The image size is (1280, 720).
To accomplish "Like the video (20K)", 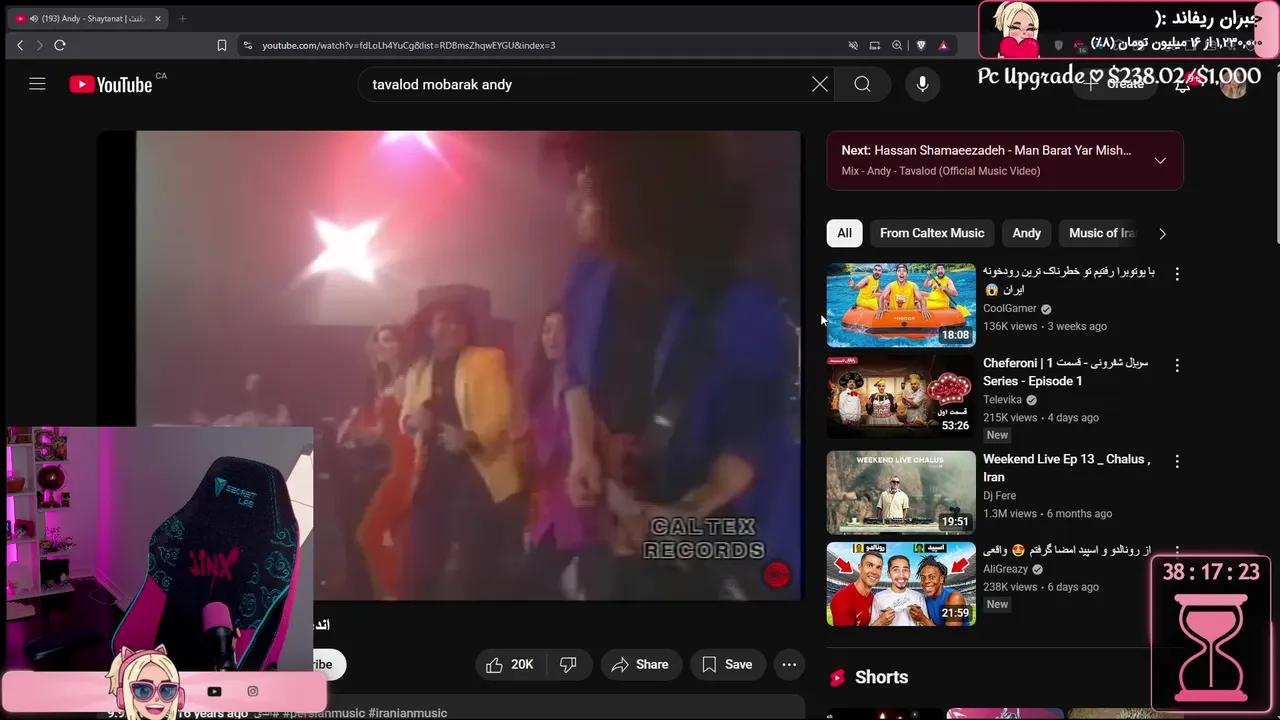I will pyautogui.click(x=509, y=664).
